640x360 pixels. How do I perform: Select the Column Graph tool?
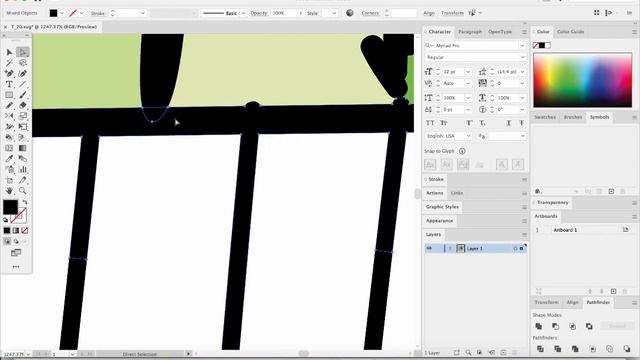pos(22,169)
